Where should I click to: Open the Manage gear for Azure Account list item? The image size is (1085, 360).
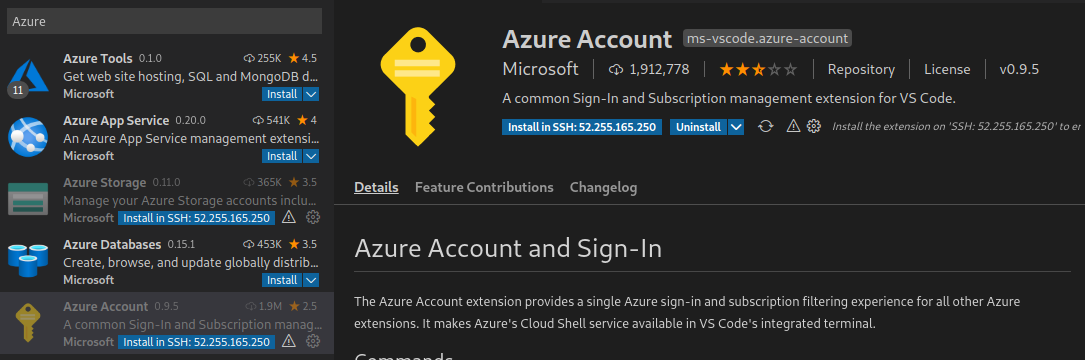[x=313, y=341]
